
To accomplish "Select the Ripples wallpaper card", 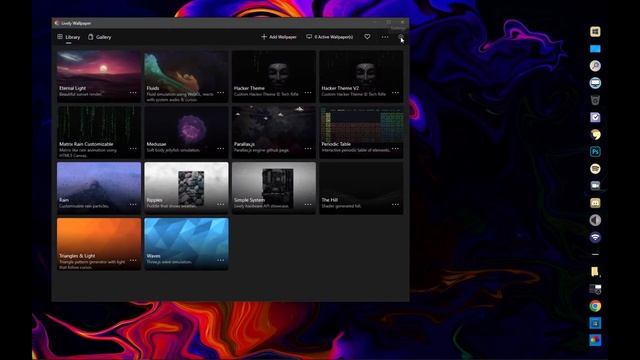I will tap(186, 188).
